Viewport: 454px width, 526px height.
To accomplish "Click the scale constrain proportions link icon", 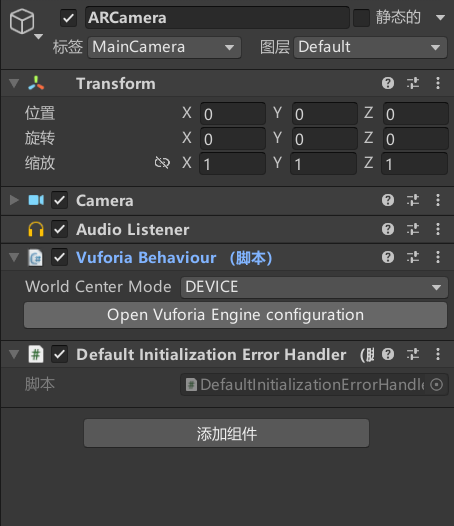I will click(162, 163).
